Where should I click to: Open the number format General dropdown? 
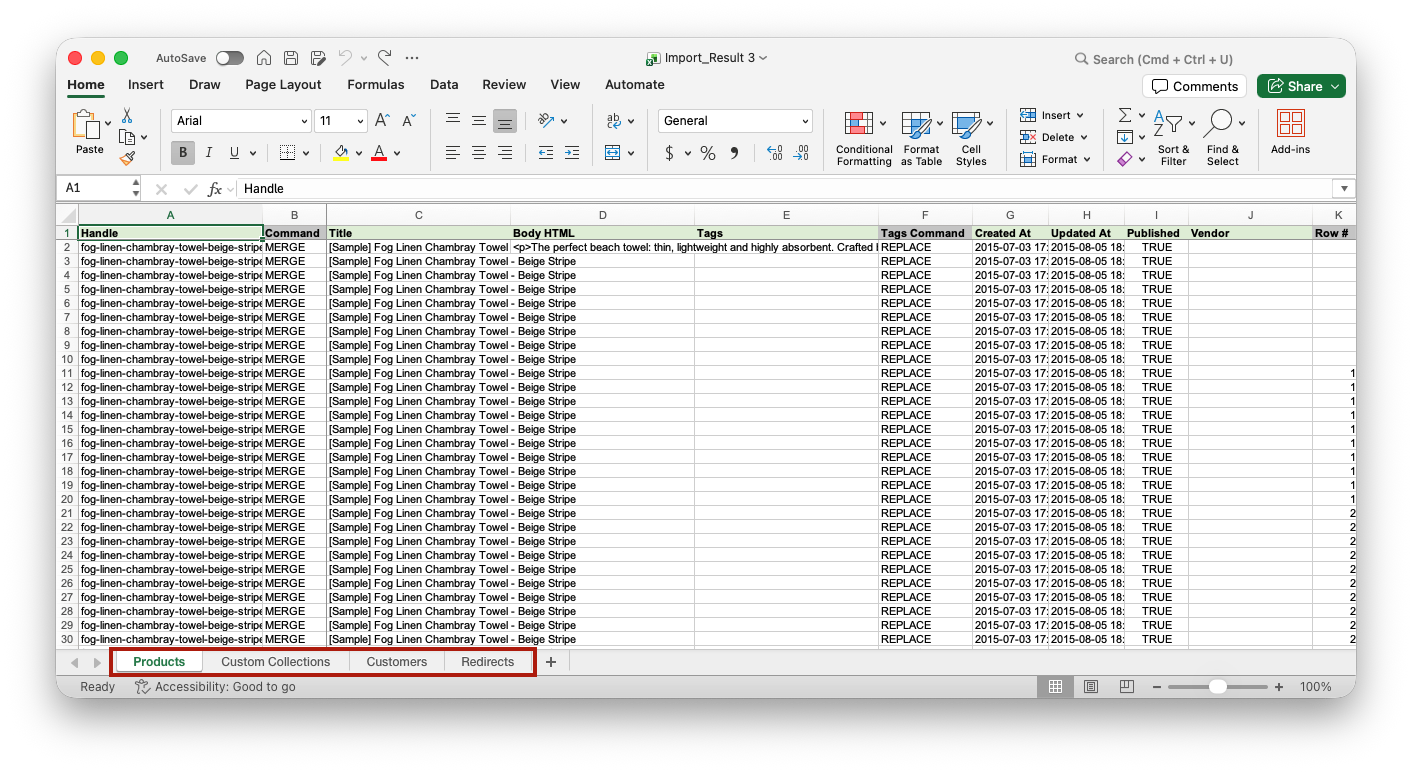[x=805, y=121]
